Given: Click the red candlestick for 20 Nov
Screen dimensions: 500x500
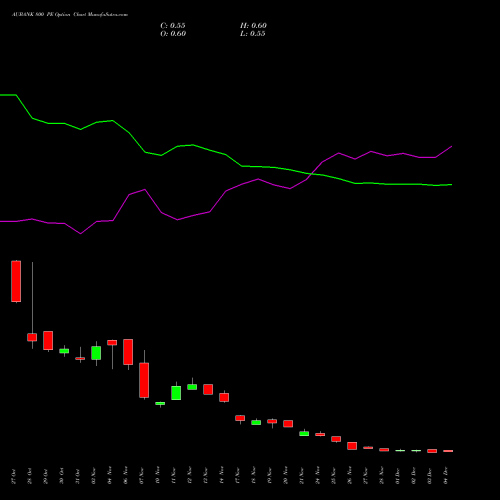Looking at the screenshot, I should tap(288, 424).
